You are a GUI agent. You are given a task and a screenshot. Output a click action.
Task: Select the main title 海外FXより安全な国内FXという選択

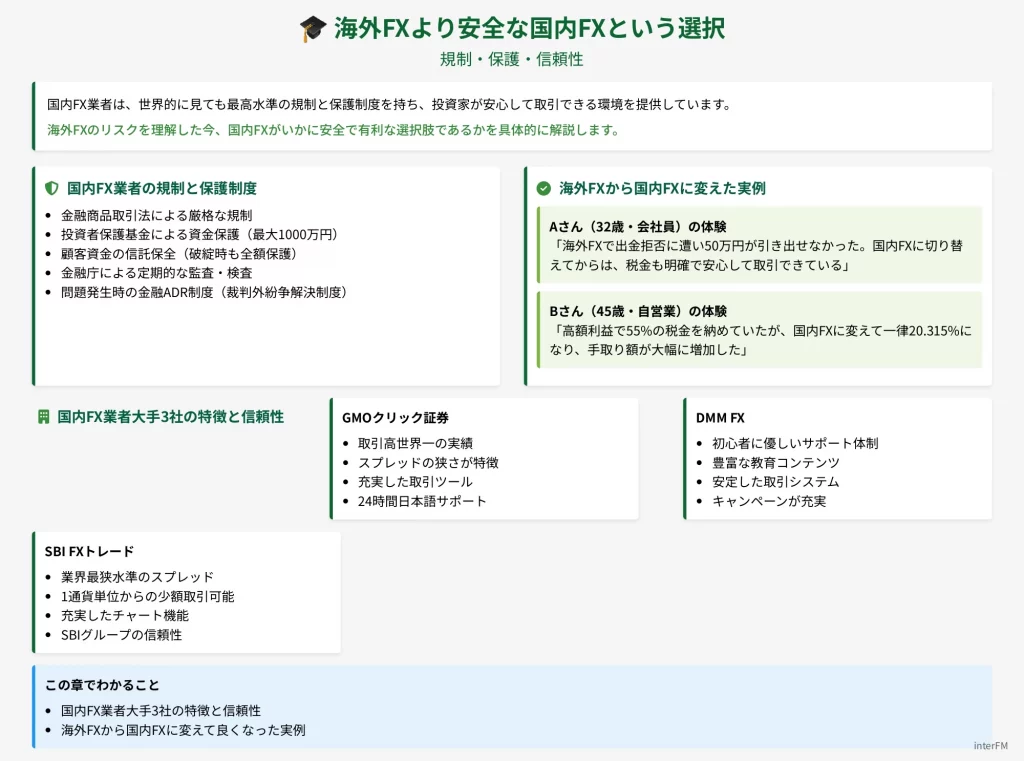530,28
